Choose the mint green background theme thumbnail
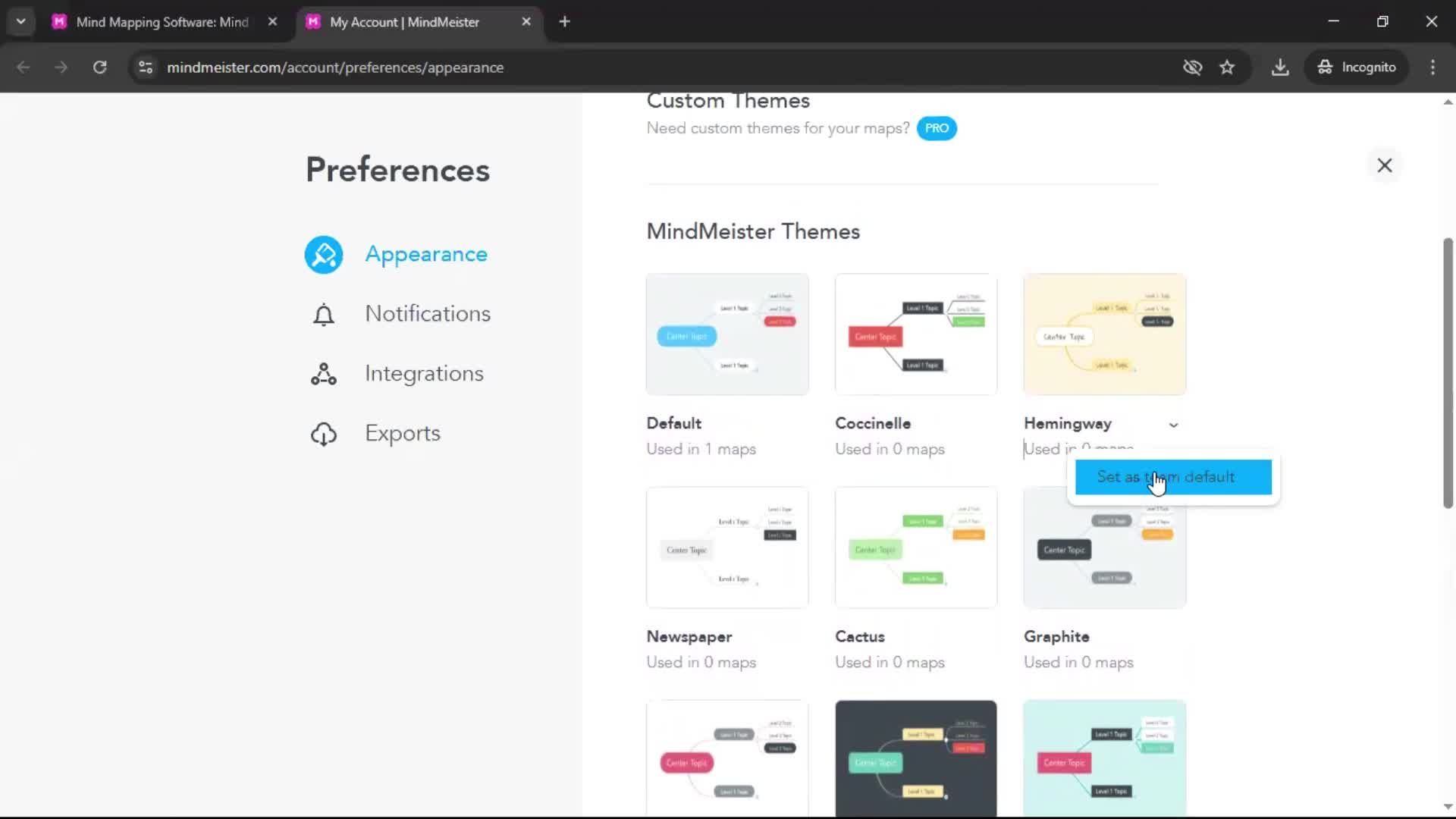Image resolution: width=1456 pixels, height=819 pixels. (1105, 758)
